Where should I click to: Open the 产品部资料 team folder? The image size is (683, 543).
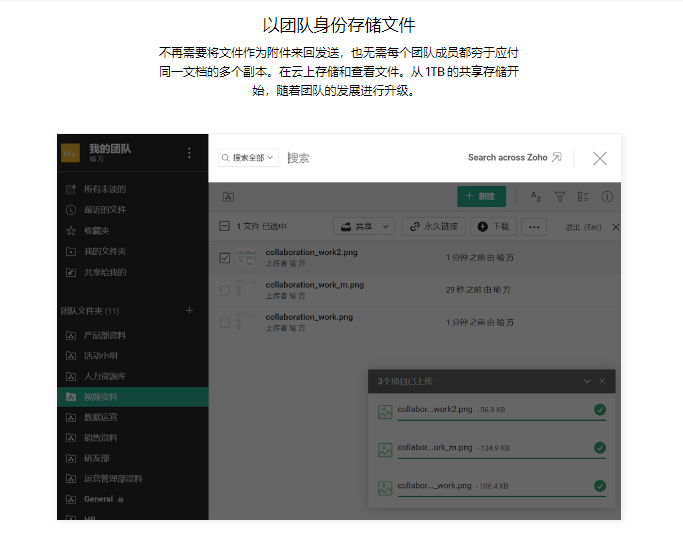point(105,335)
